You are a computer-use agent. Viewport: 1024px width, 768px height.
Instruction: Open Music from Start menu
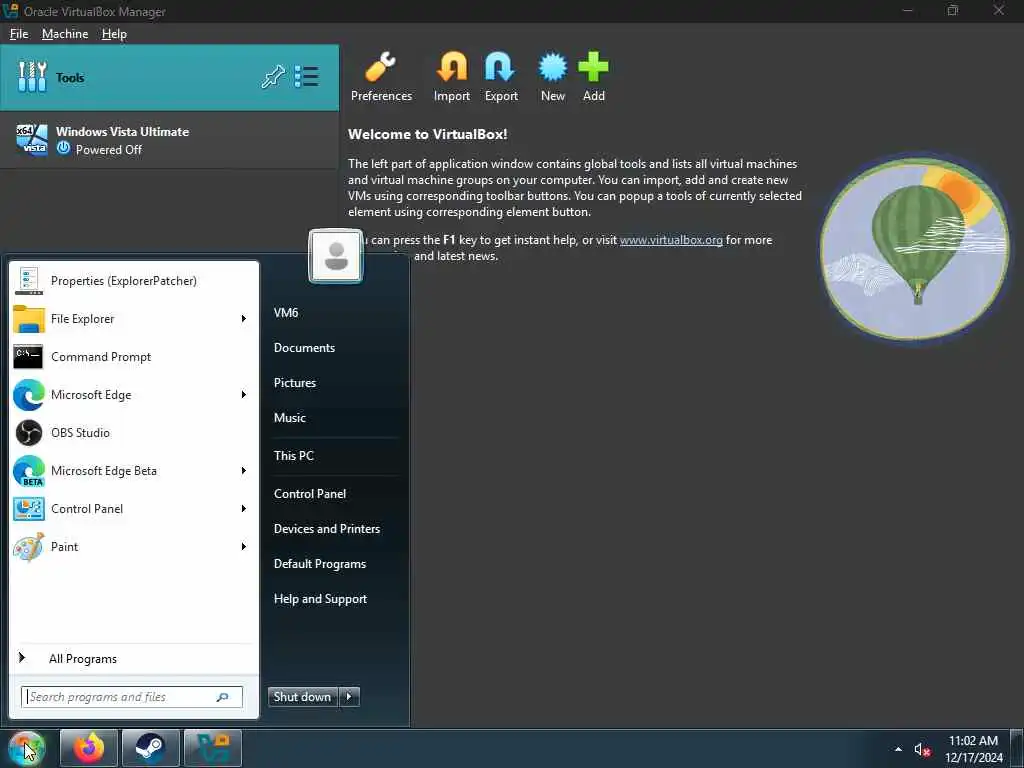(290, 417)
